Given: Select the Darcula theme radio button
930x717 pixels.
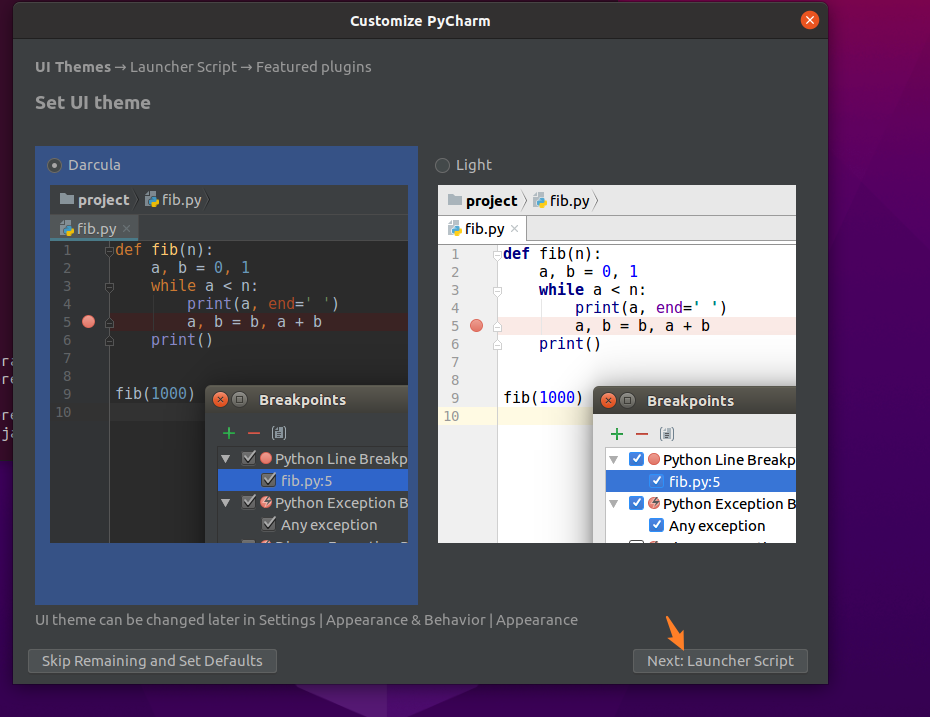Looking at the screenshot, I should click(55, 165).
